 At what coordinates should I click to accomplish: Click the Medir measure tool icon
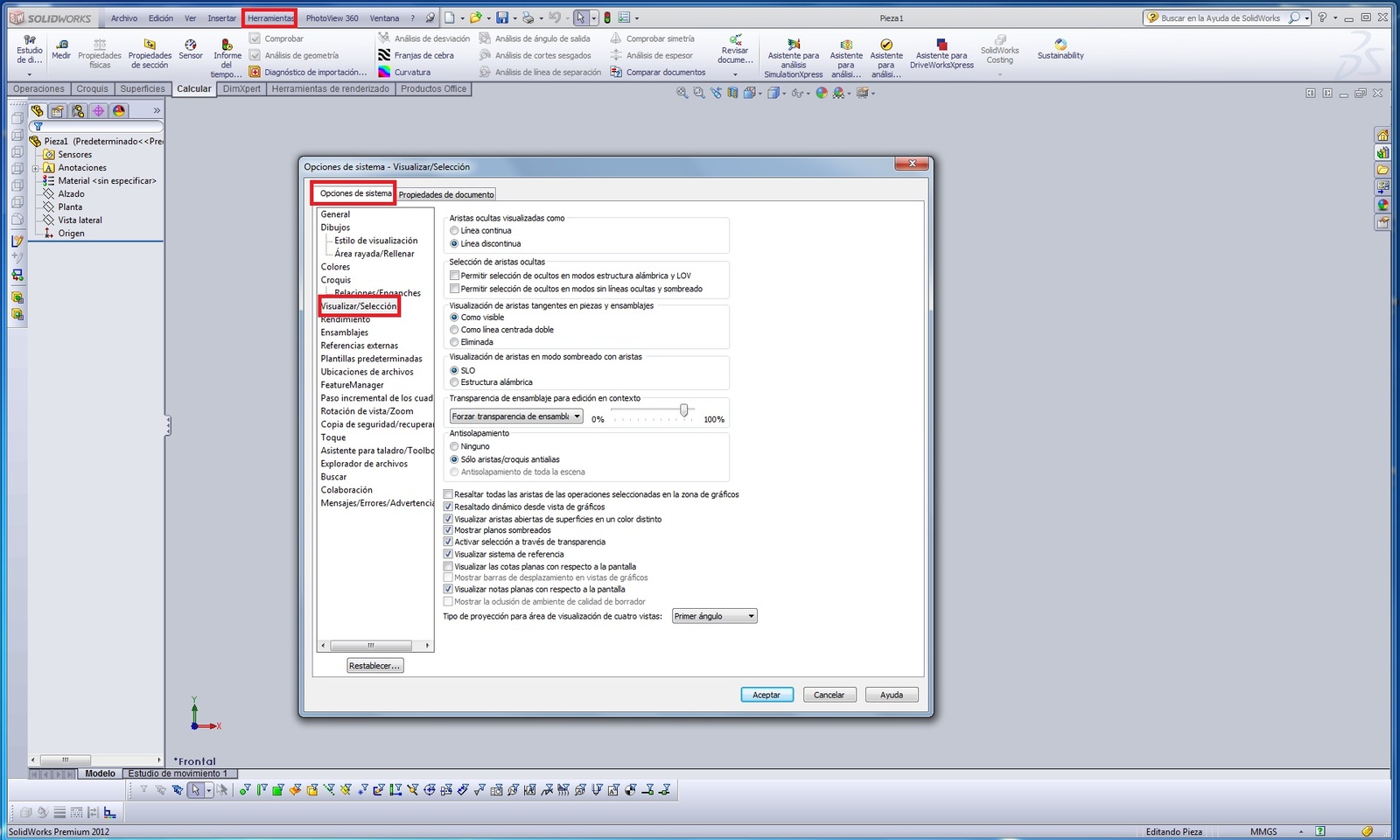coord(61,45)
